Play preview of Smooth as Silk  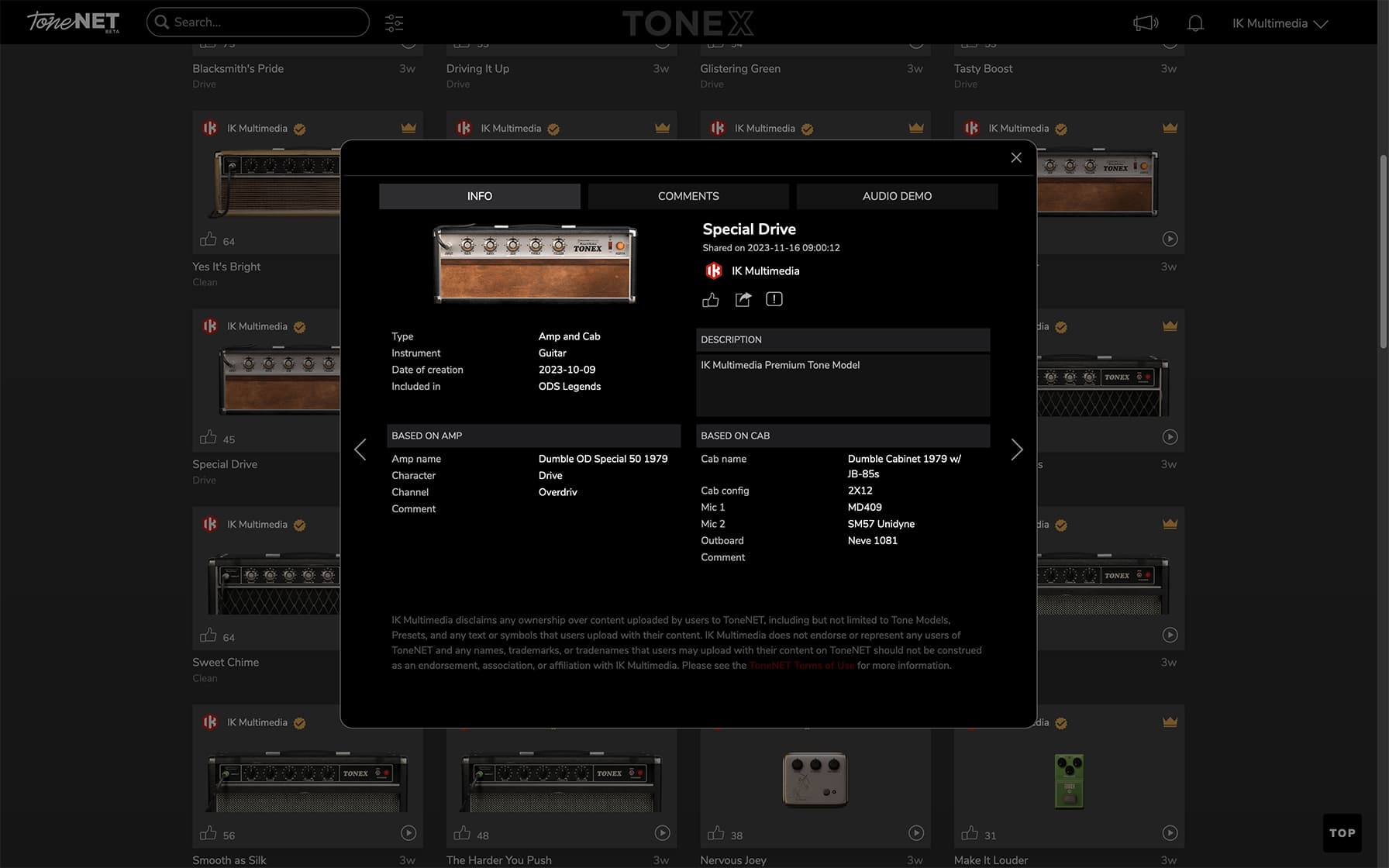pyautogui.click(x=408, y=833)
